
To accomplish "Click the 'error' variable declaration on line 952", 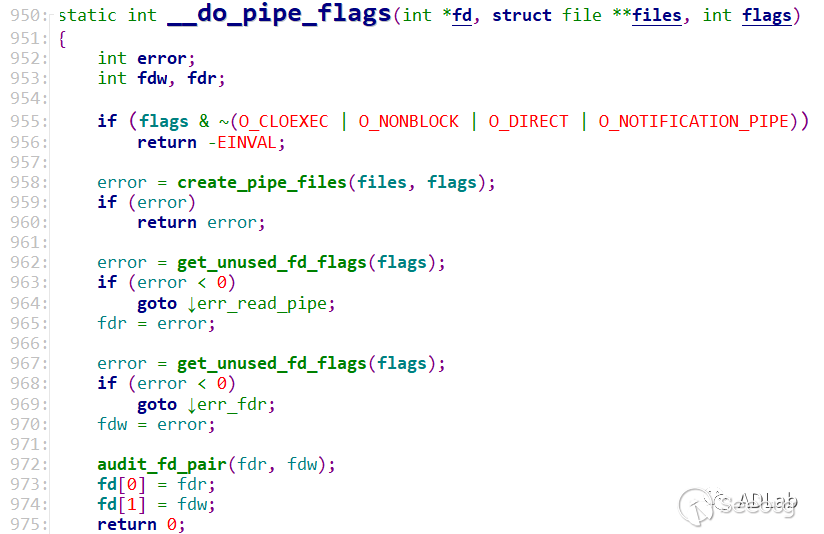I will point(162,58).
